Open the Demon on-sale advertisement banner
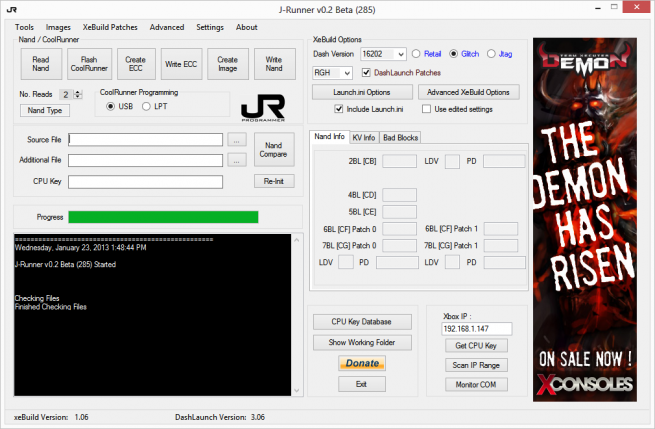Screen dimensions: 655x429 click(585, 216)
